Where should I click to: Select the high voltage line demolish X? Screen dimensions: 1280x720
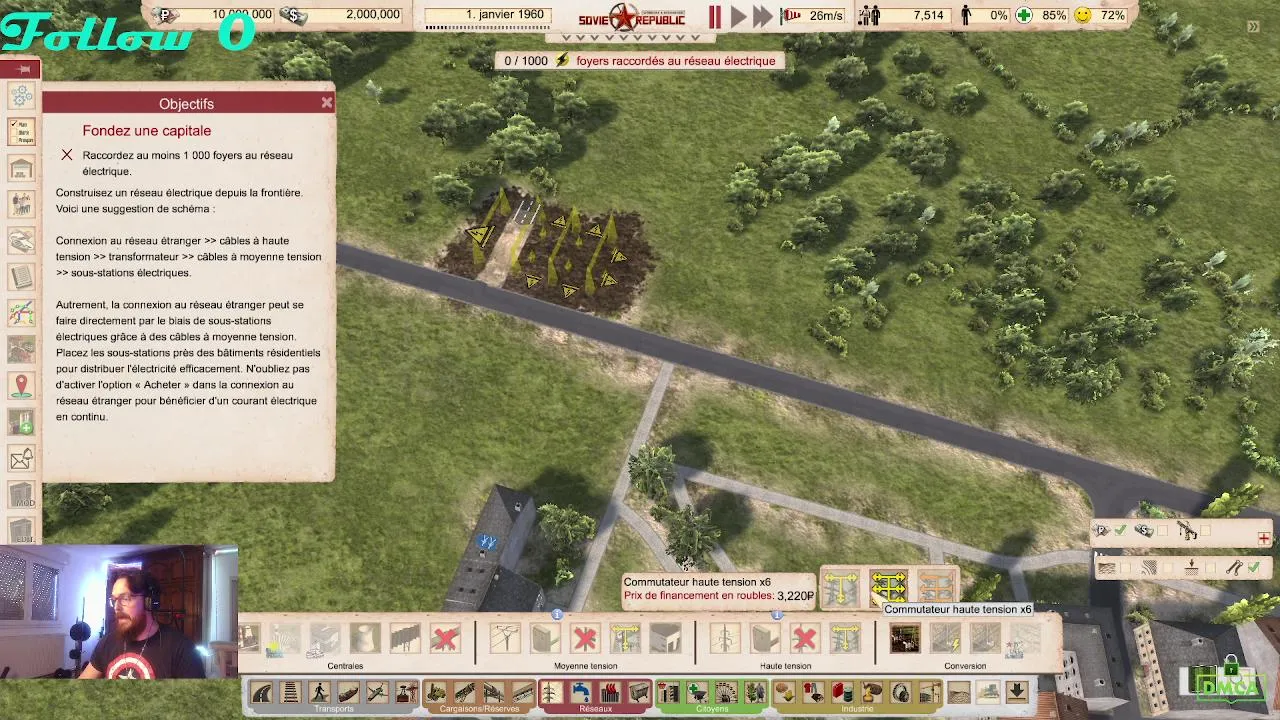pyautogui.click(x=805, y=638)
